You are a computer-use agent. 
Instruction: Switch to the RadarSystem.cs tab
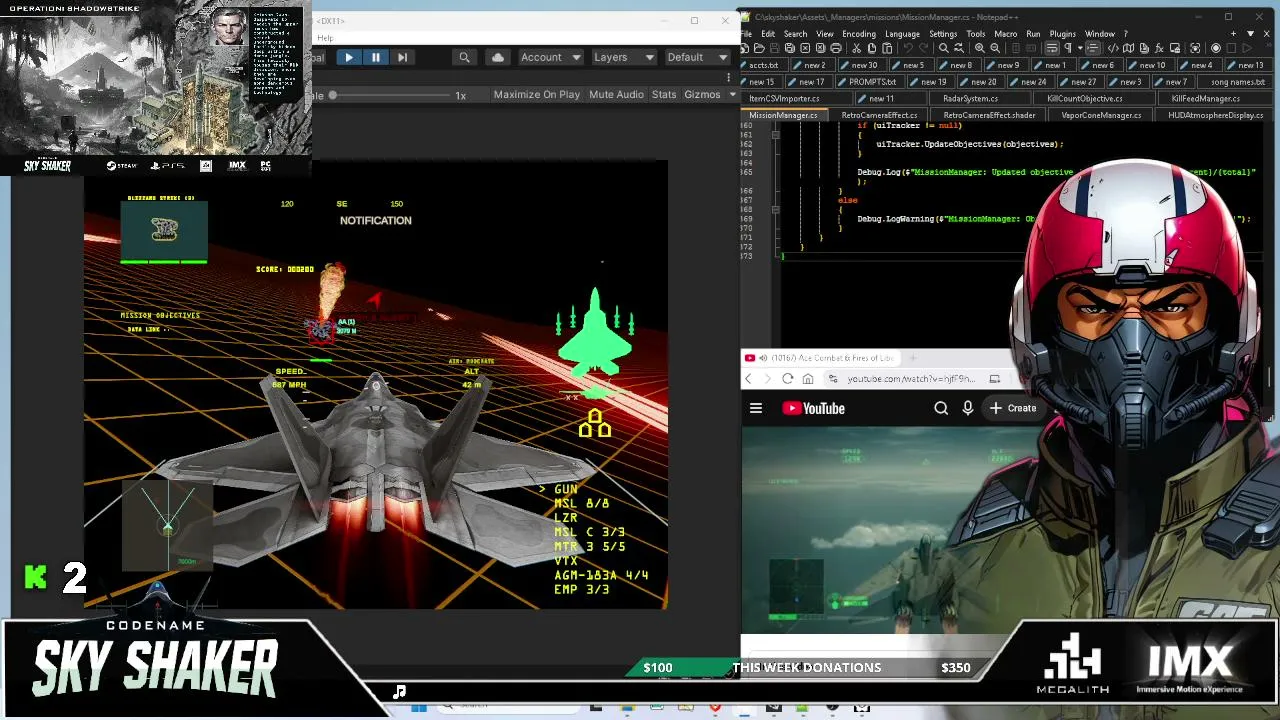[x=970, y=99]
